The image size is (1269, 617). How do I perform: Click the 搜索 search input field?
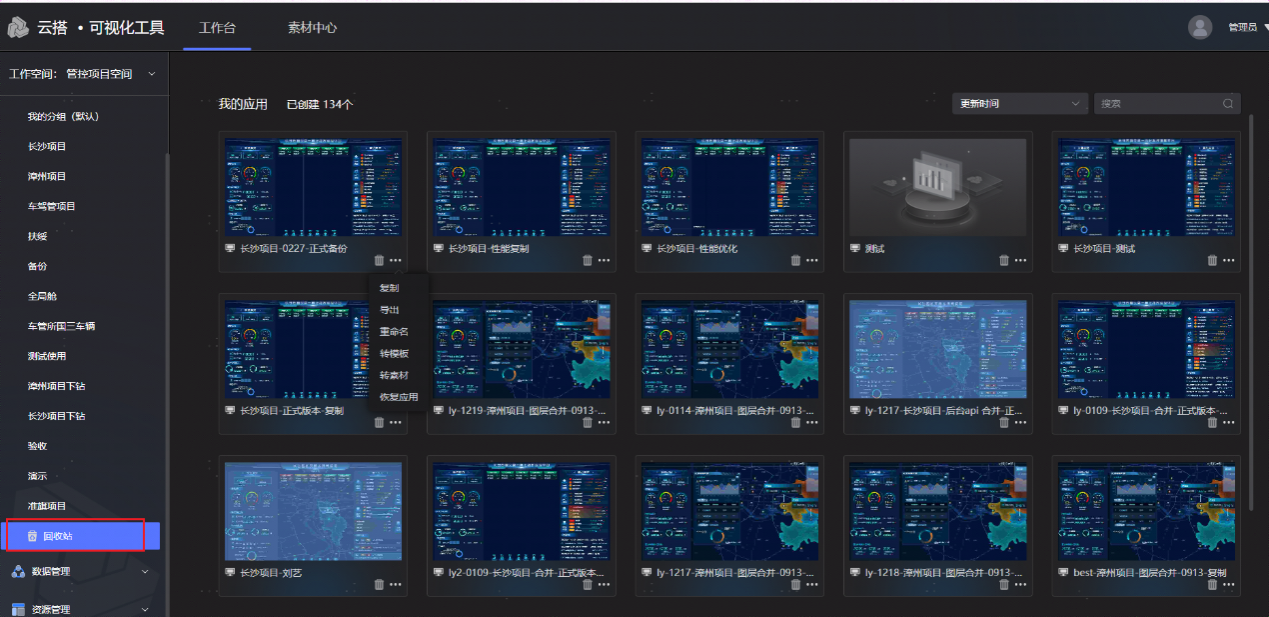click(x=1157, y=104)
